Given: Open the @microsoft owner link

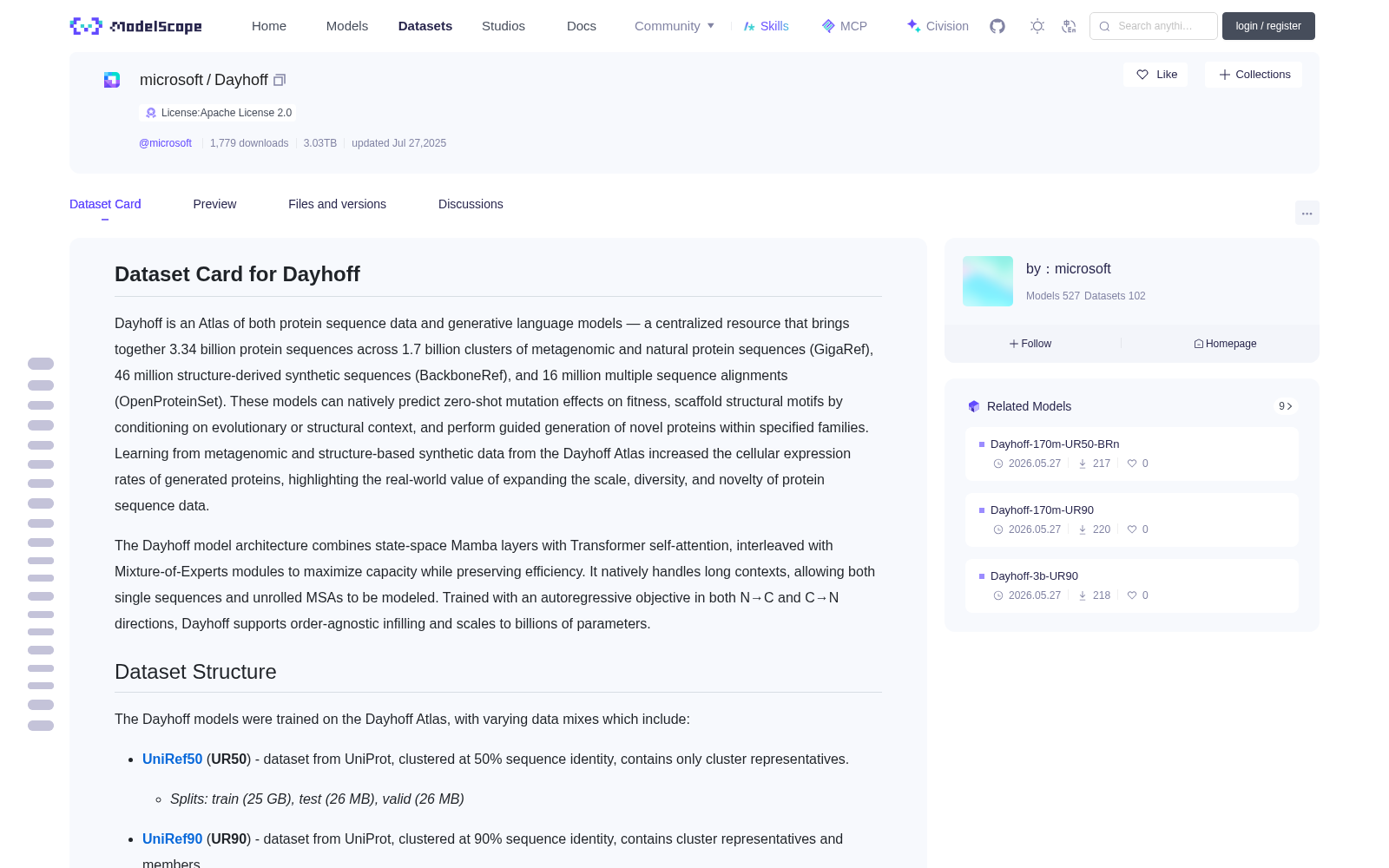Looking at the screenshot, I should coord(165,143).
